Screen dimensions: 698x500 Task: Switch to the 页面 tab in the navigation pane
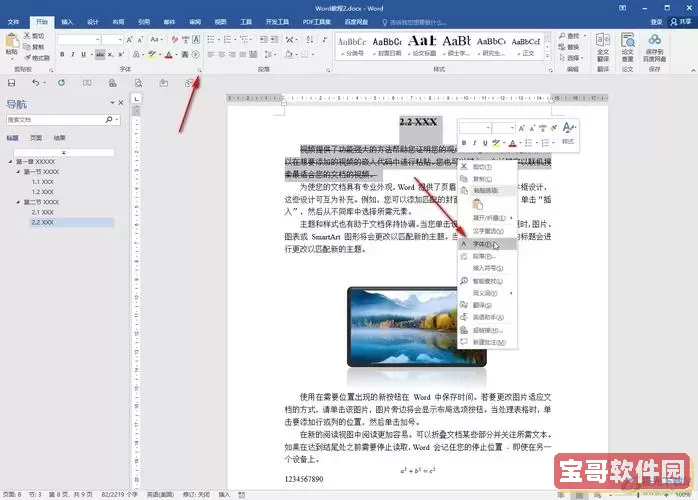click(36, 138)
